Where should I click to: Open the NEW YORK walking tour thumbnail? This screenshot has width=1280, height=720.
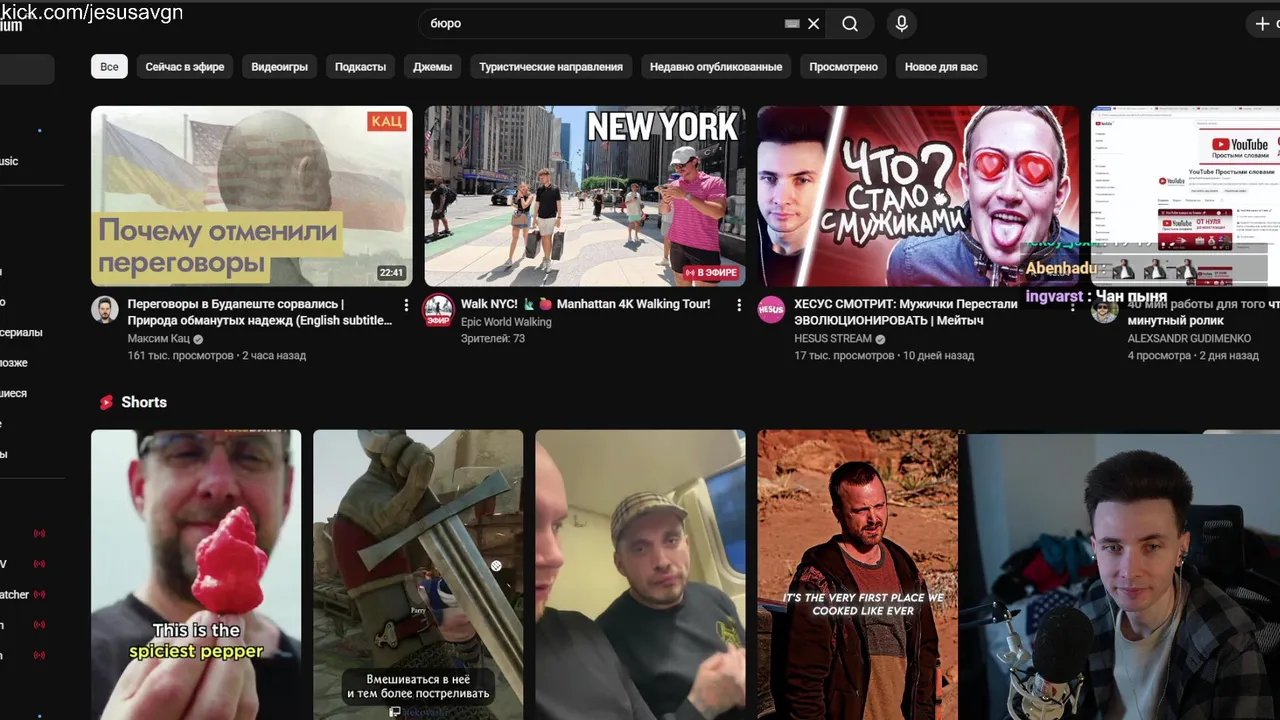click(585, 196)
